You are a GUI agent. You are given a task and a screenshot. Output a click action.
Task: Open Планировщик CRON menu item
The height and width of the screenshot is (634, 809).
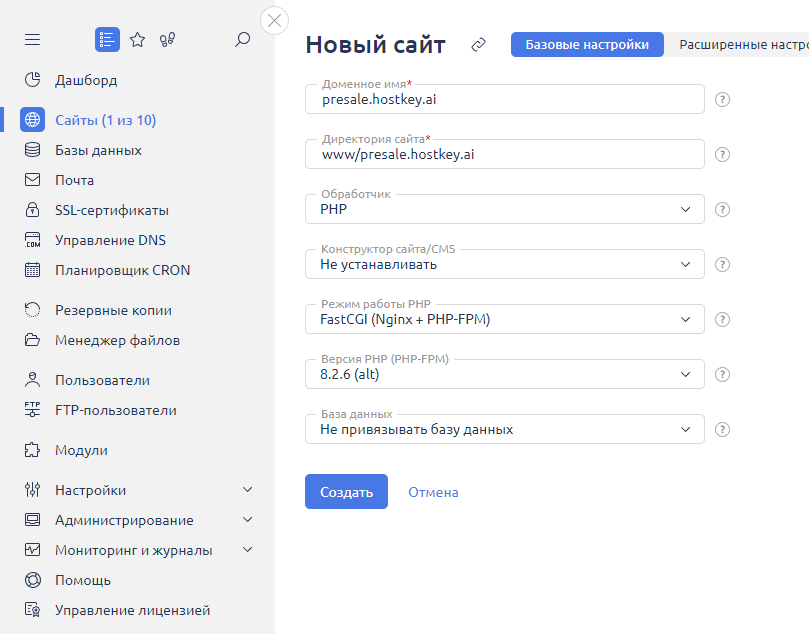point(123,270)
